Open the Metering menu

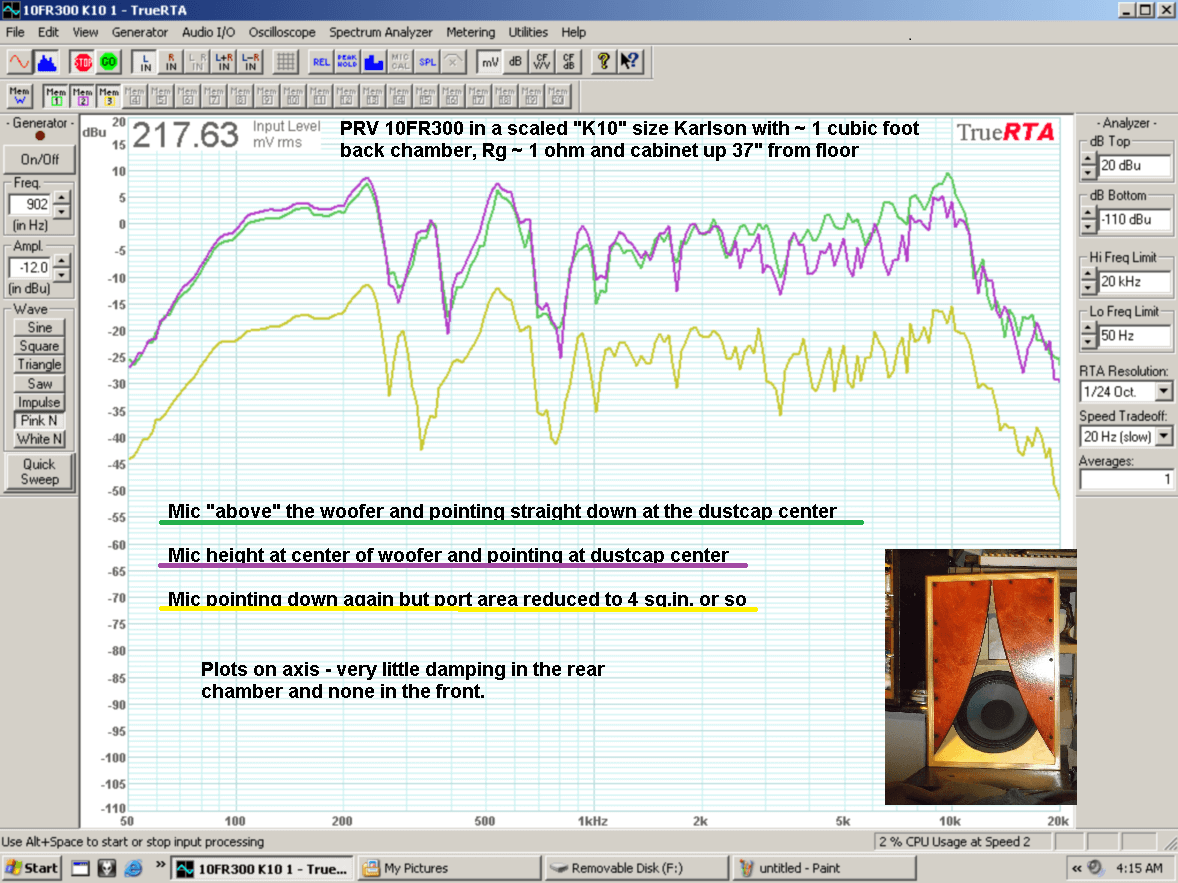point(470,32)
